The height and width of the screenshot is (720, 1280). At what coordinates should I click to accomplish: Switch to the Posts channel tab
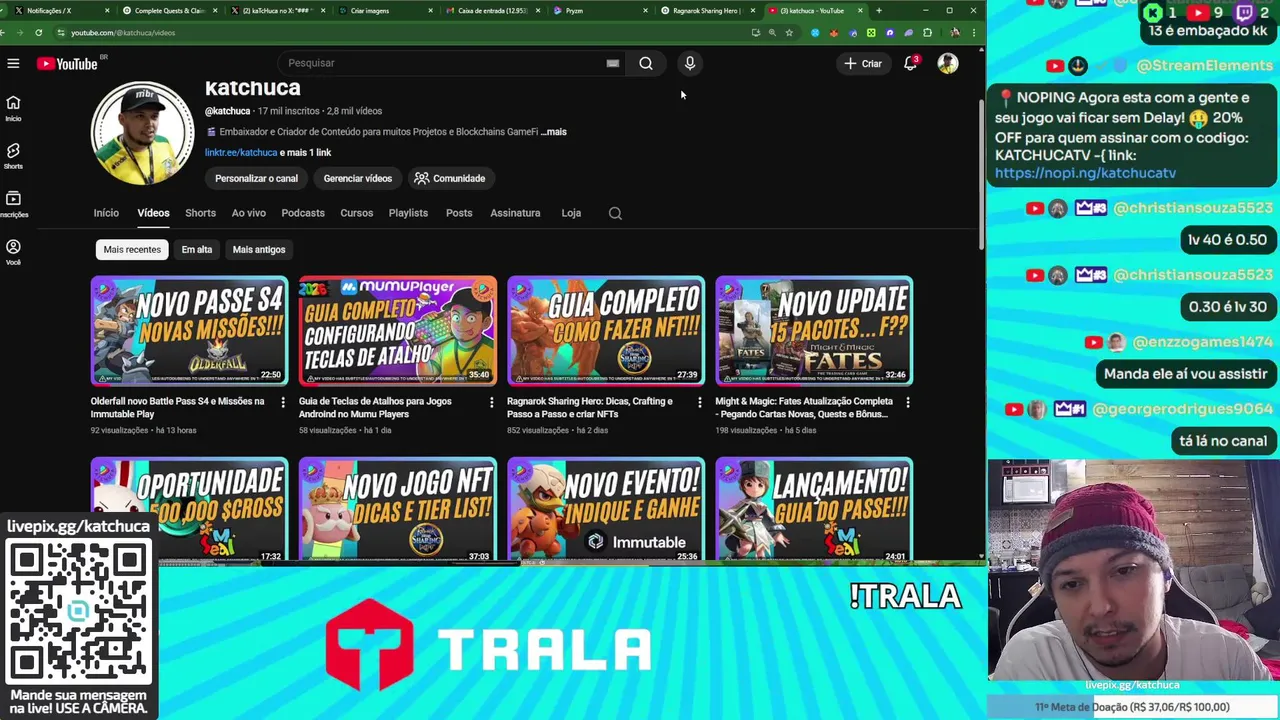(459, 213)
